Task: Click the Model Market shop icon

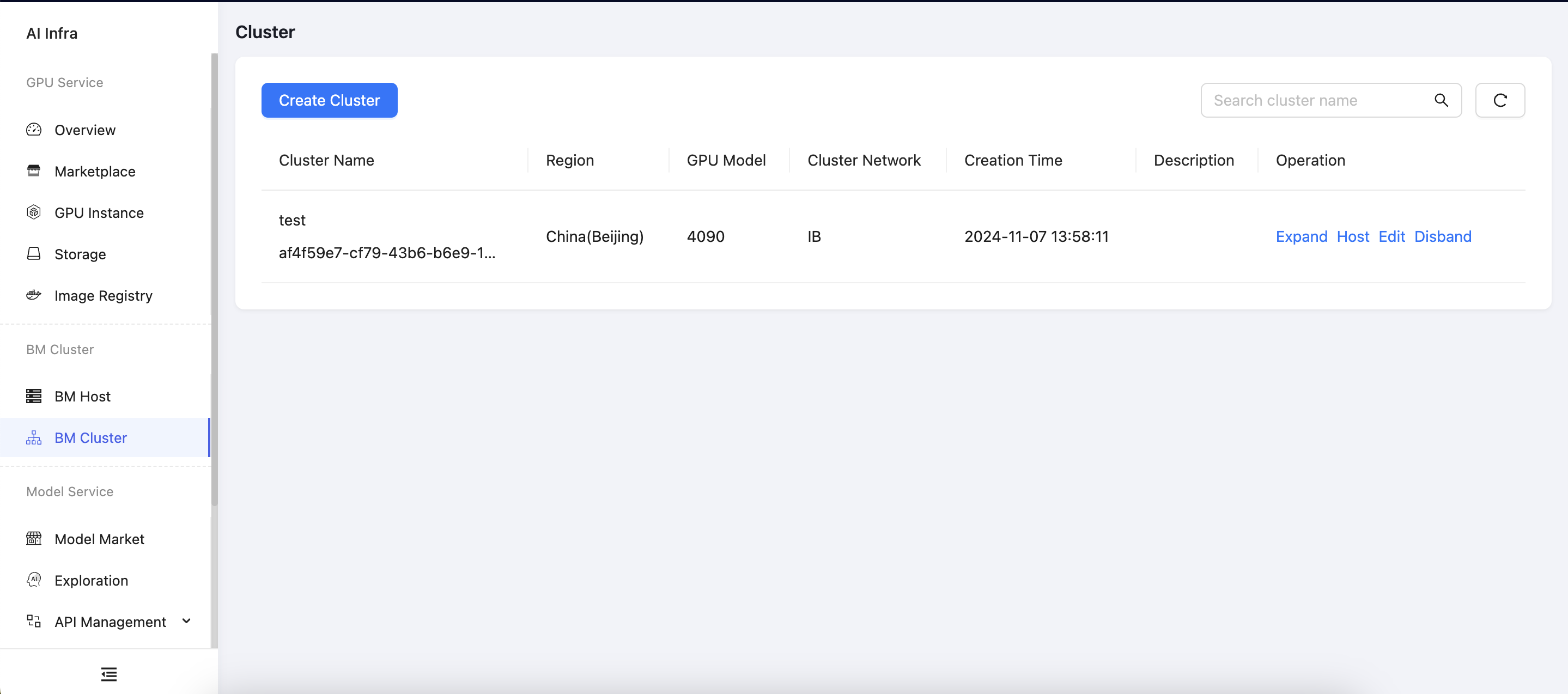Action: [34, 539]
